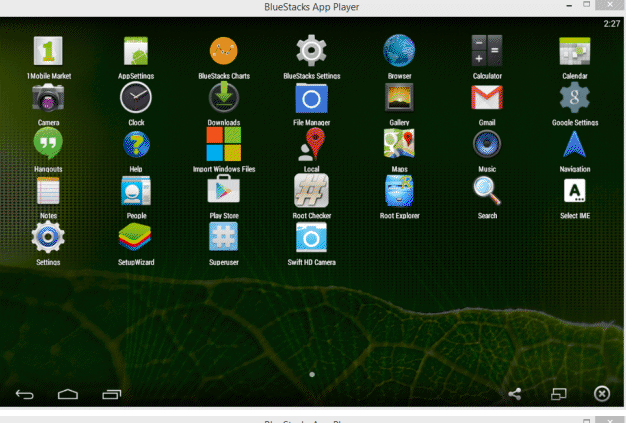
Task: Open BlueStacks Settings gear
Action: (311, 51)
